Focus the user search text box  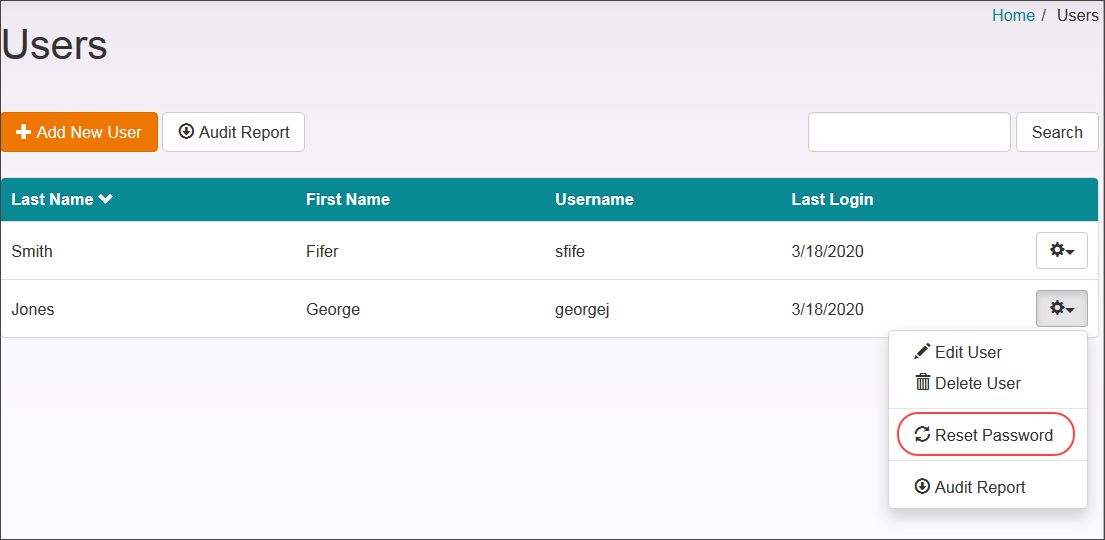[x=909, y=132]
